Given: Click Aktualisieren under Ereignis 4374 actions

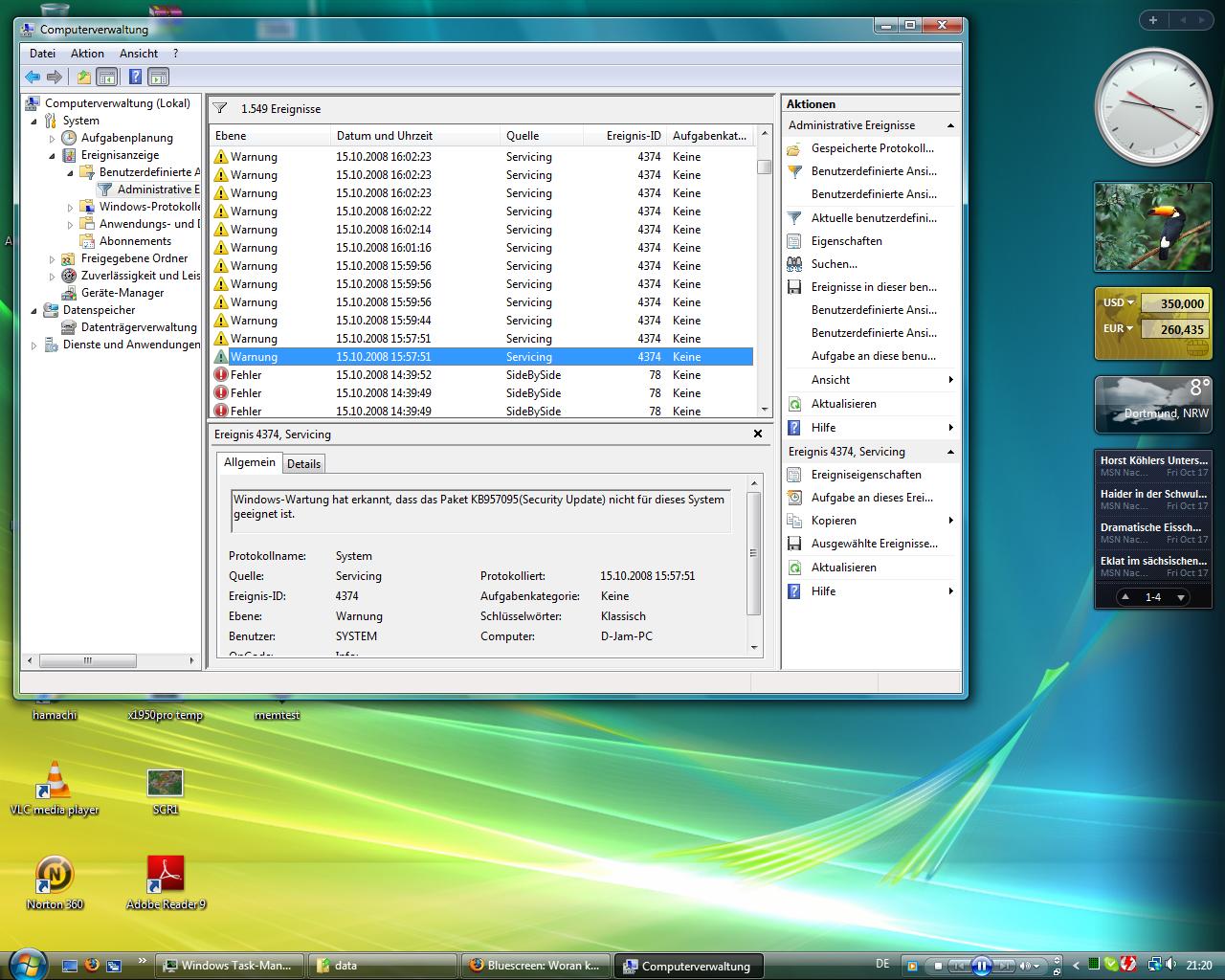Looking at the screenshot, I should 843,568.
